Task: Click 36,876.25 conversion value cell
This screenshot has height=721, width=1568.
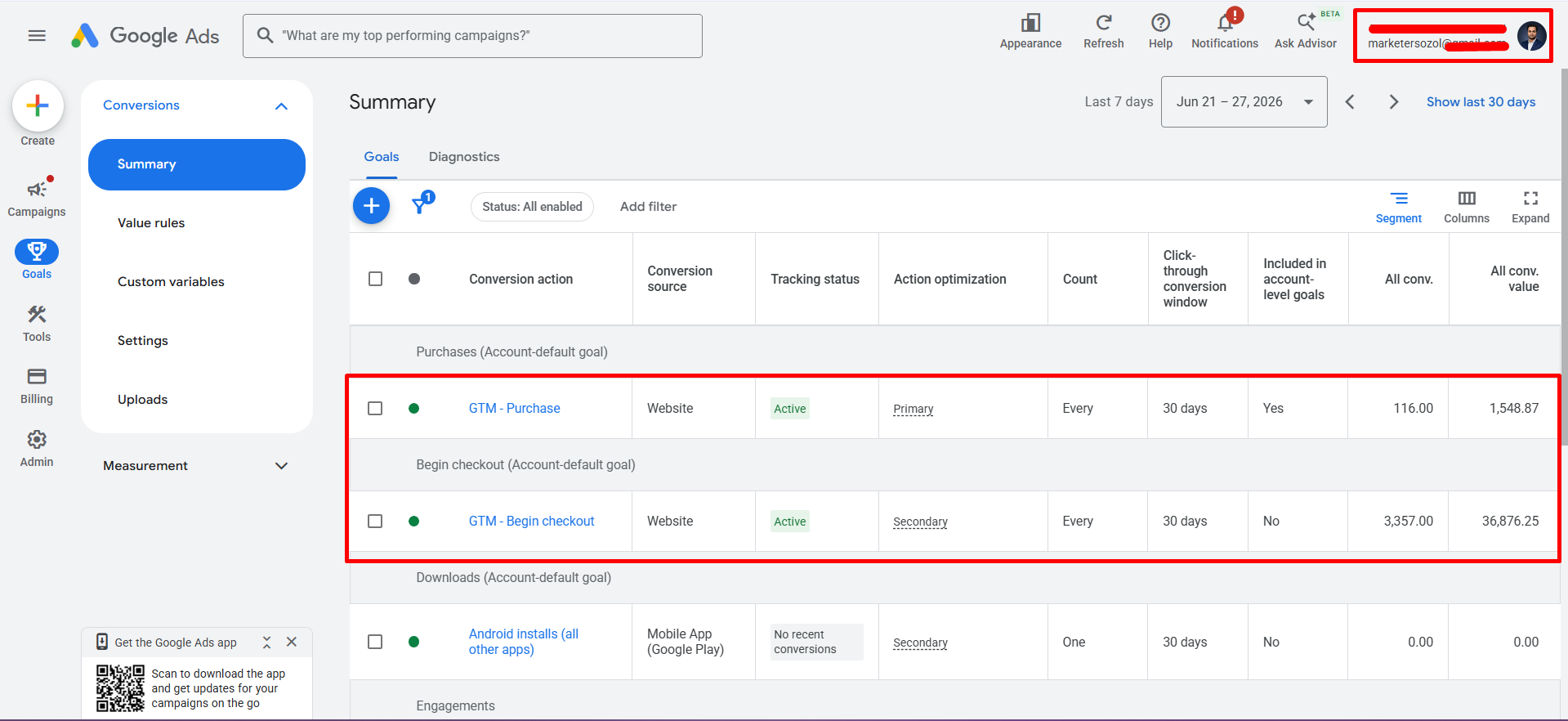Action: 1510,521
